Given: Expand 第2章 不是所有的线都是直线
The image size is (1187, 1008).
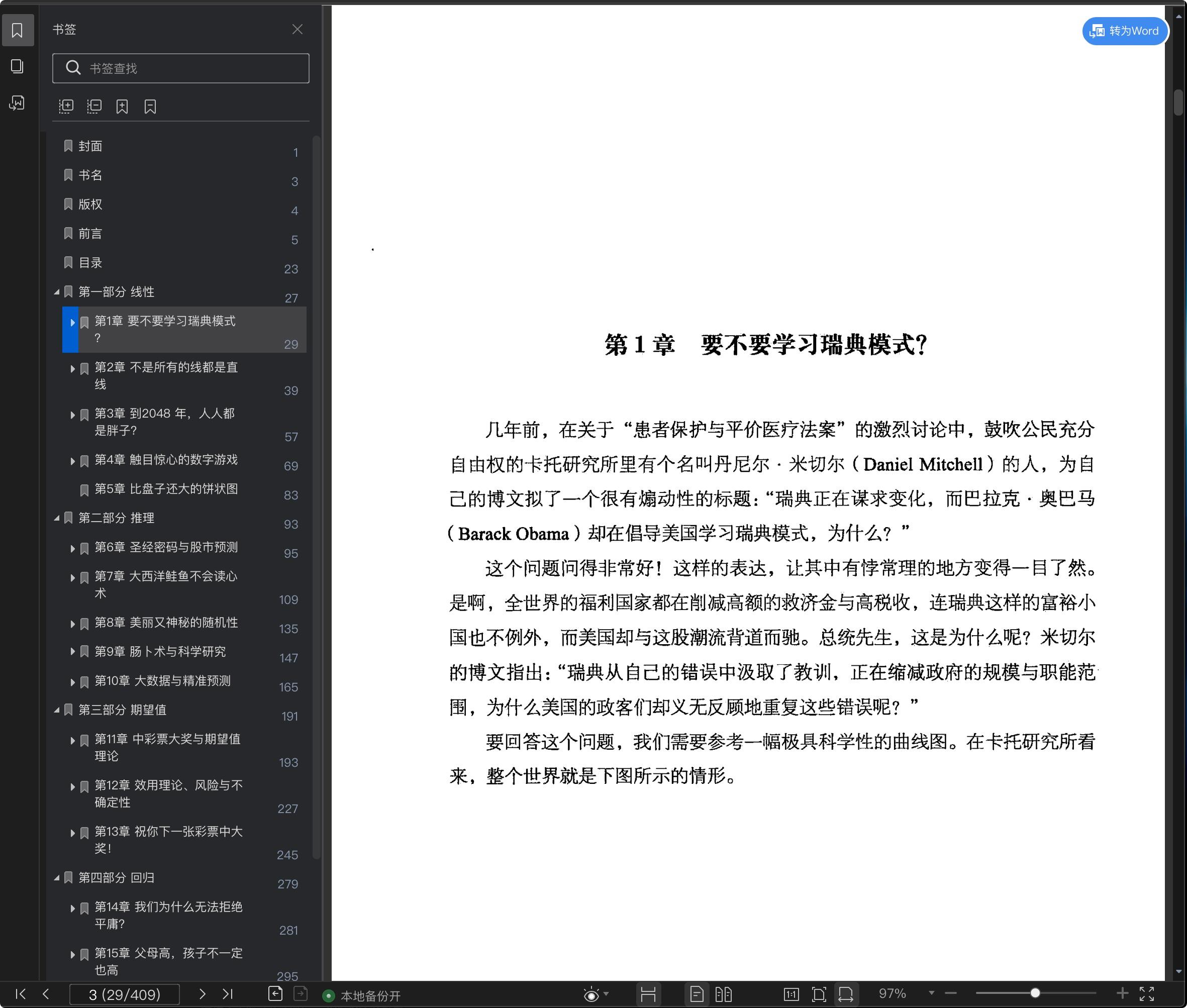Looking at the screenshot, I should click(x=72, y=368).
